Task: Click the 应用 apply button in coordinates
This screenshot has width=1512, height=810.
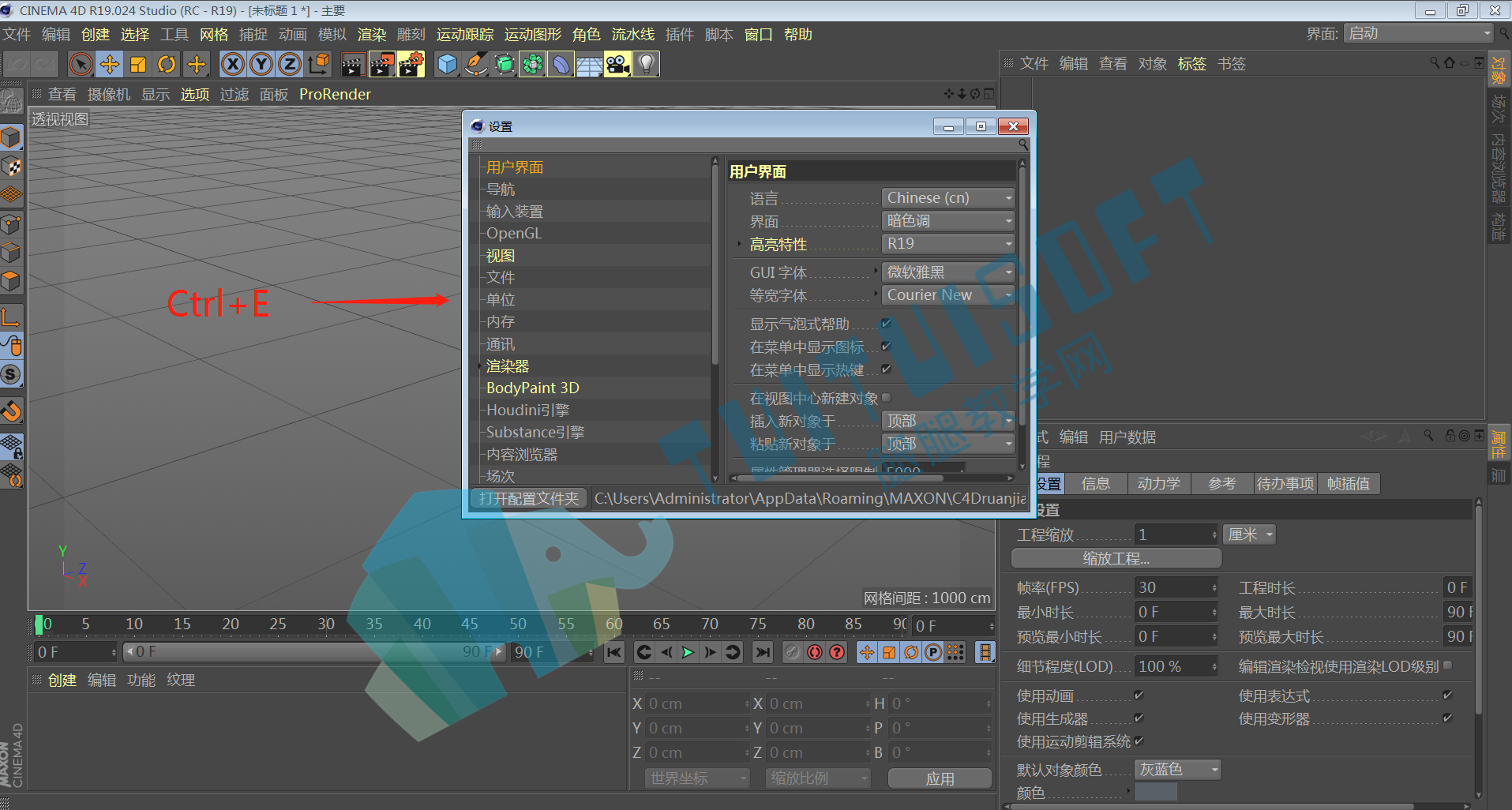Action: click(x=940, y=778)
